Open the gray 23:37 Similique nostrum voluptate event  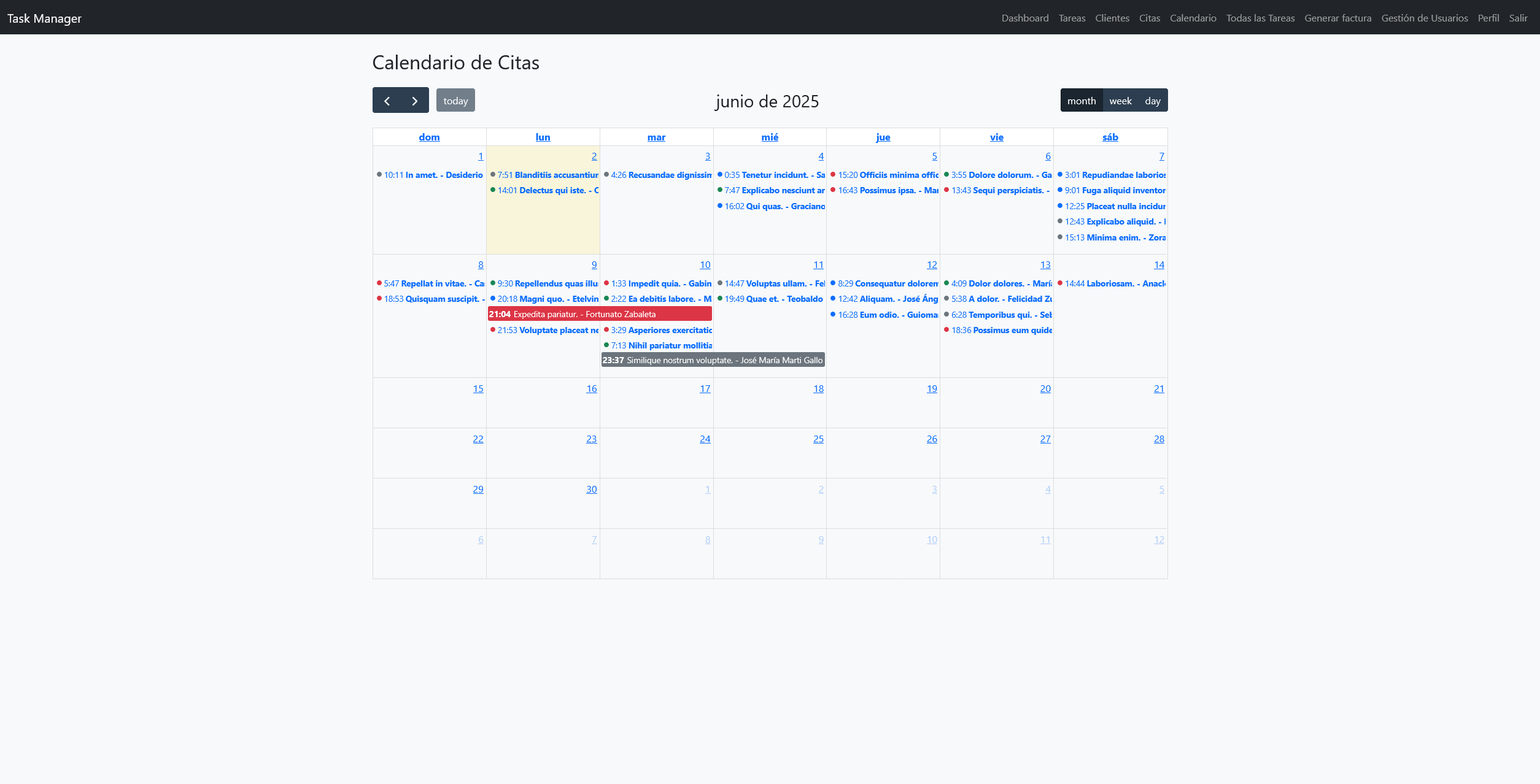click(713, 360)
